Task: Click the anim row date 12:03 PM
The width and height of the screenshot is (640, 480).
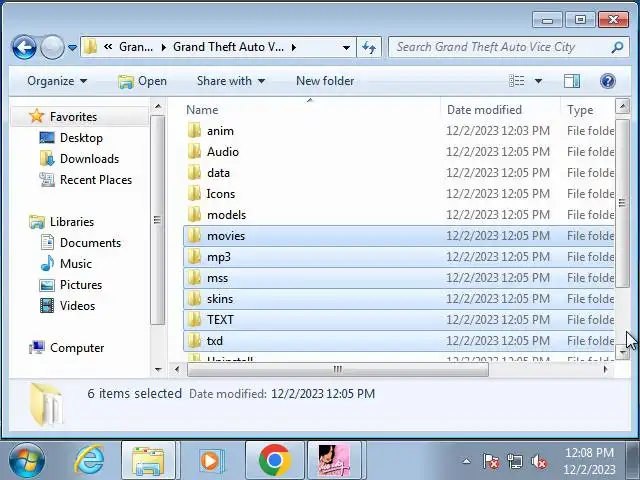Action: [x=498, y=131]
